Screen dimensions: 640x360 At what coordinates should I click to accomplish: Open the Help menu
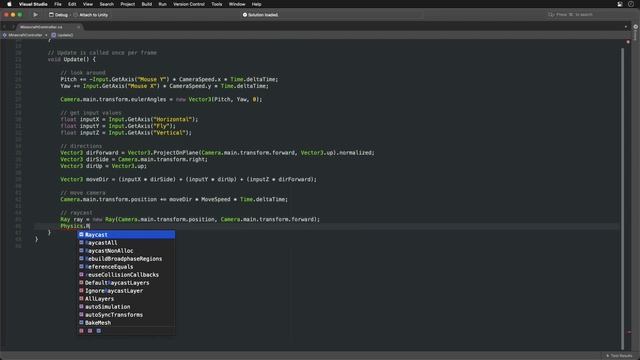(256, 4)
